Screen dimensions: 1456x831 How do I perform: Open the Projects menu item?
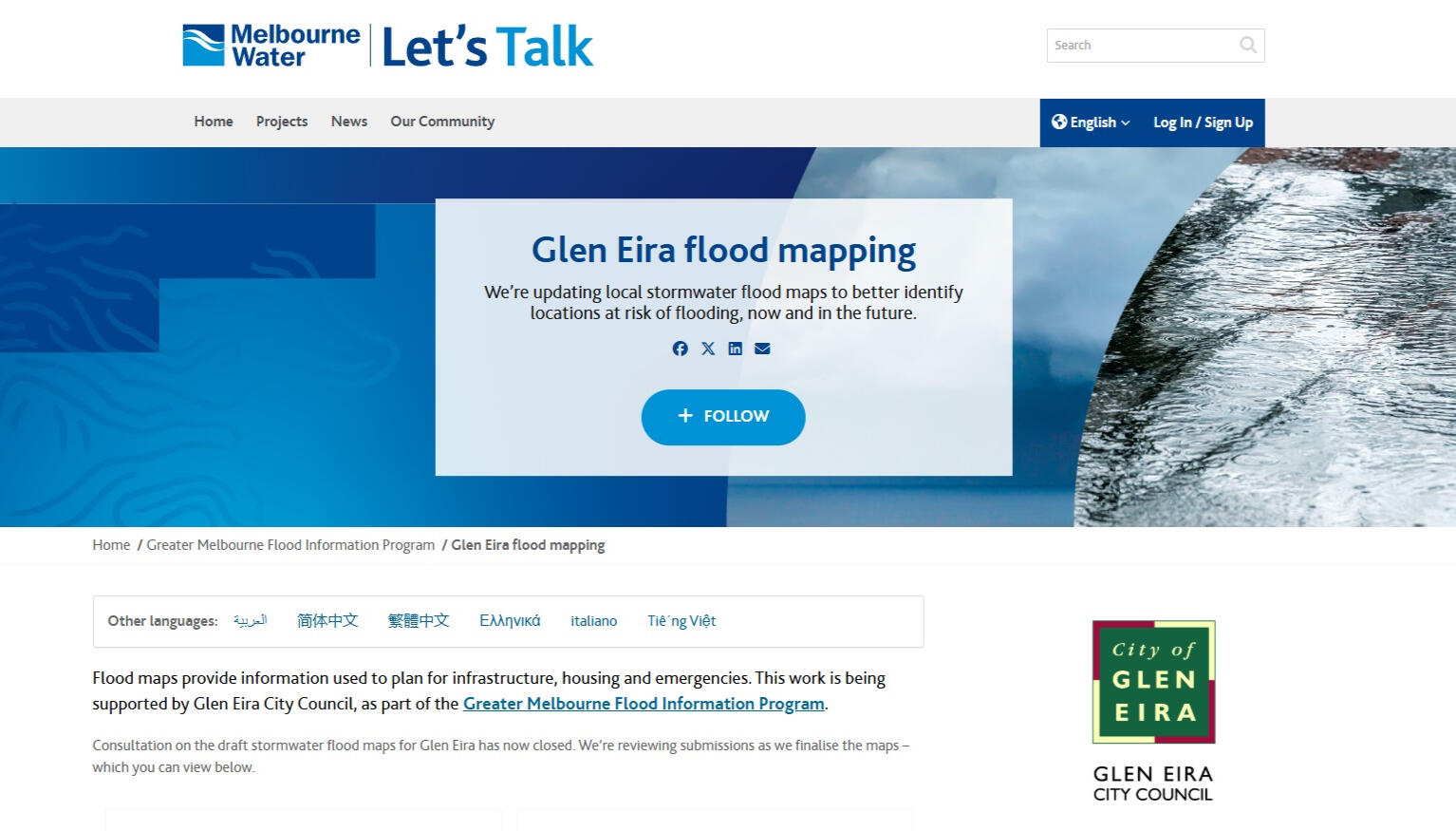click(282, 122)
